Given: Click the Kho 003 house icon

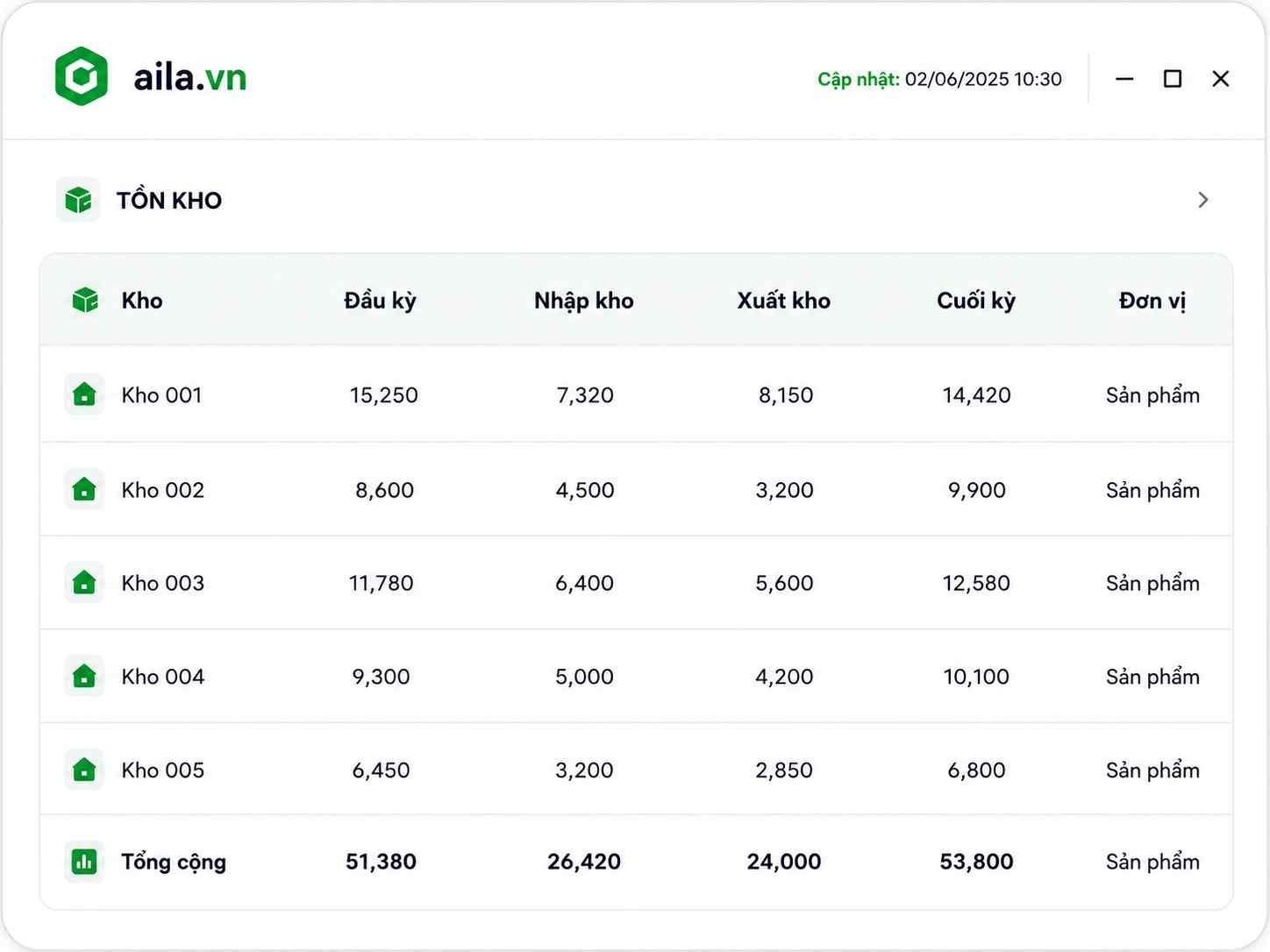Looking at the screenshot, I should coord(84,583).
